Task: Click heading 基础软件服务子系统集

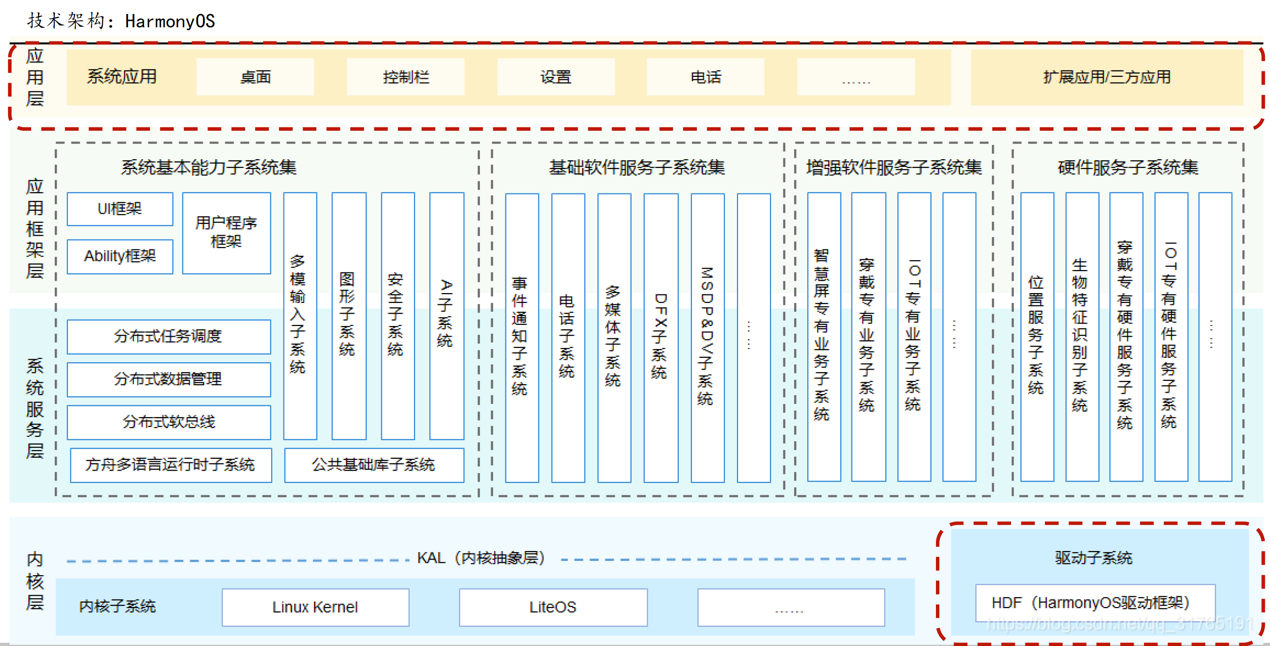Action: click(x=638, y=168)
